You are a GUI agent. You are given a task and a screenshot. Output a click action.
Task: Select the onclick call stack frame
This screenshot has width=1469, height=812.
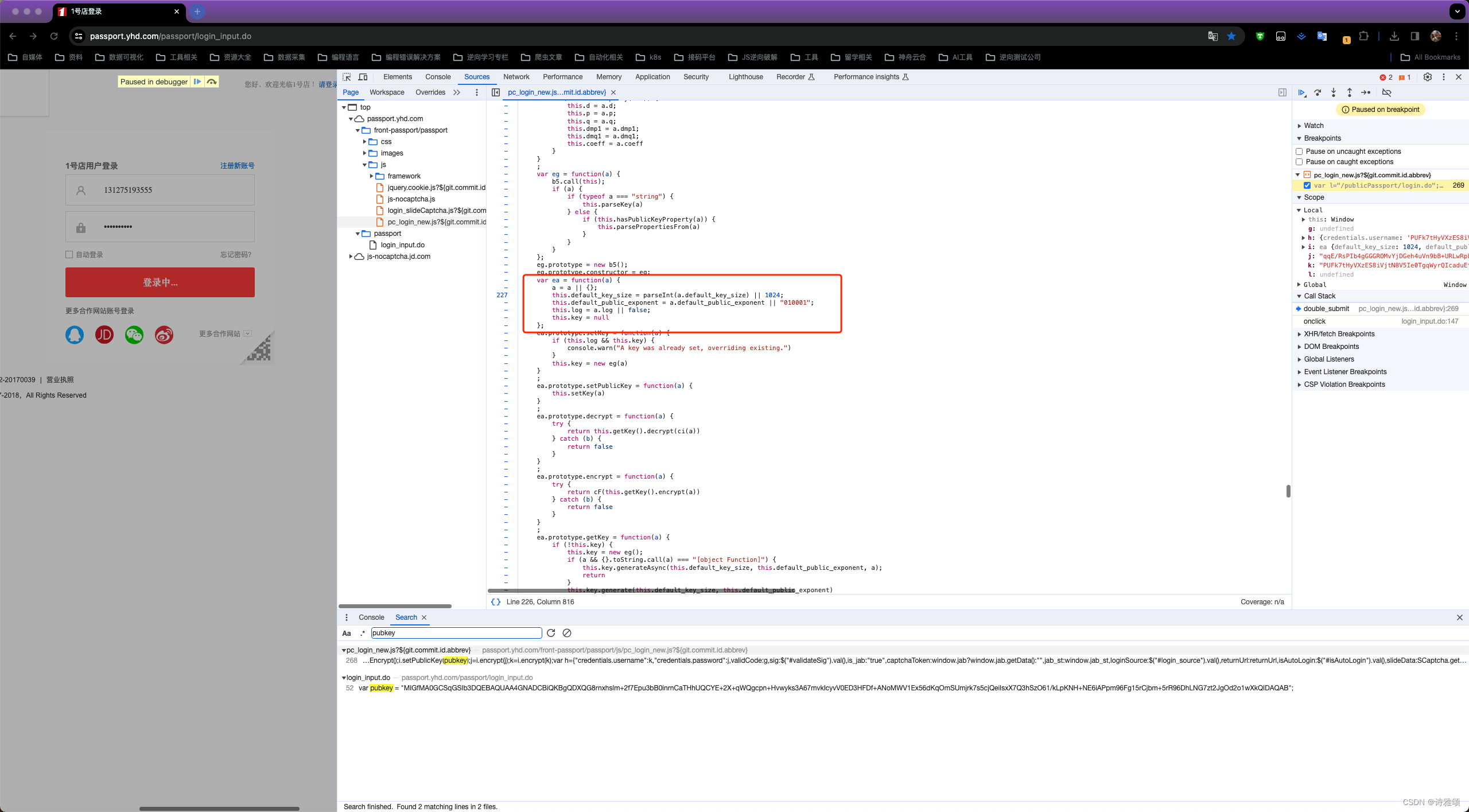pyautogui.click(x=1380, y=321)
